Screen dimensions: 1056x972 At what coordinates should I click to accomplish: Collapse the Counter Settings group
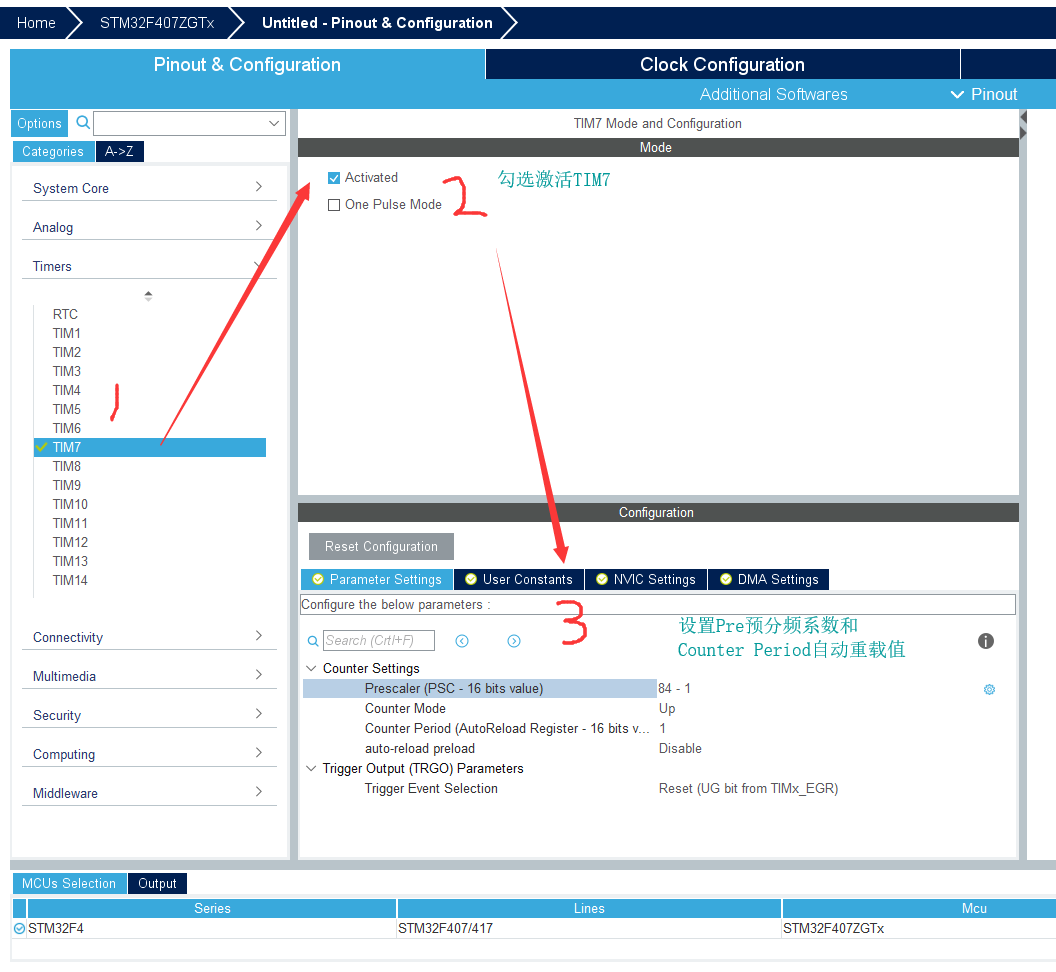coord(311,668)
